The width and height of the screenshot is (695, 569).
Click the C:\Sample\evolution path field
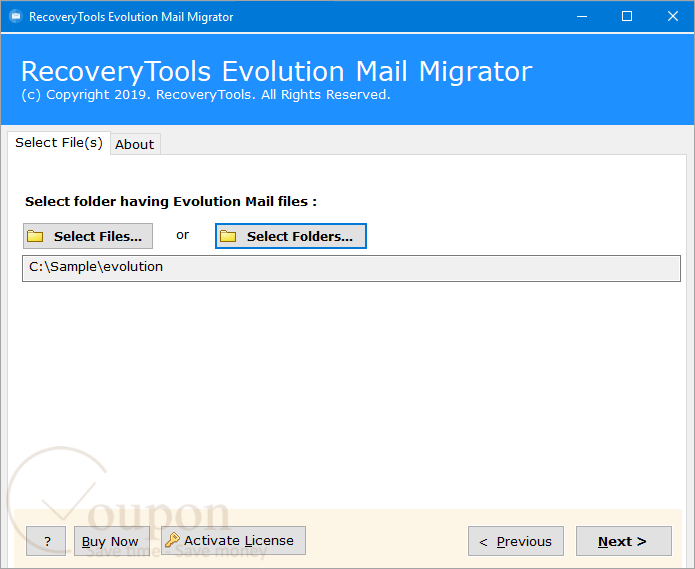pyautogui.click(x=351, y=268)
